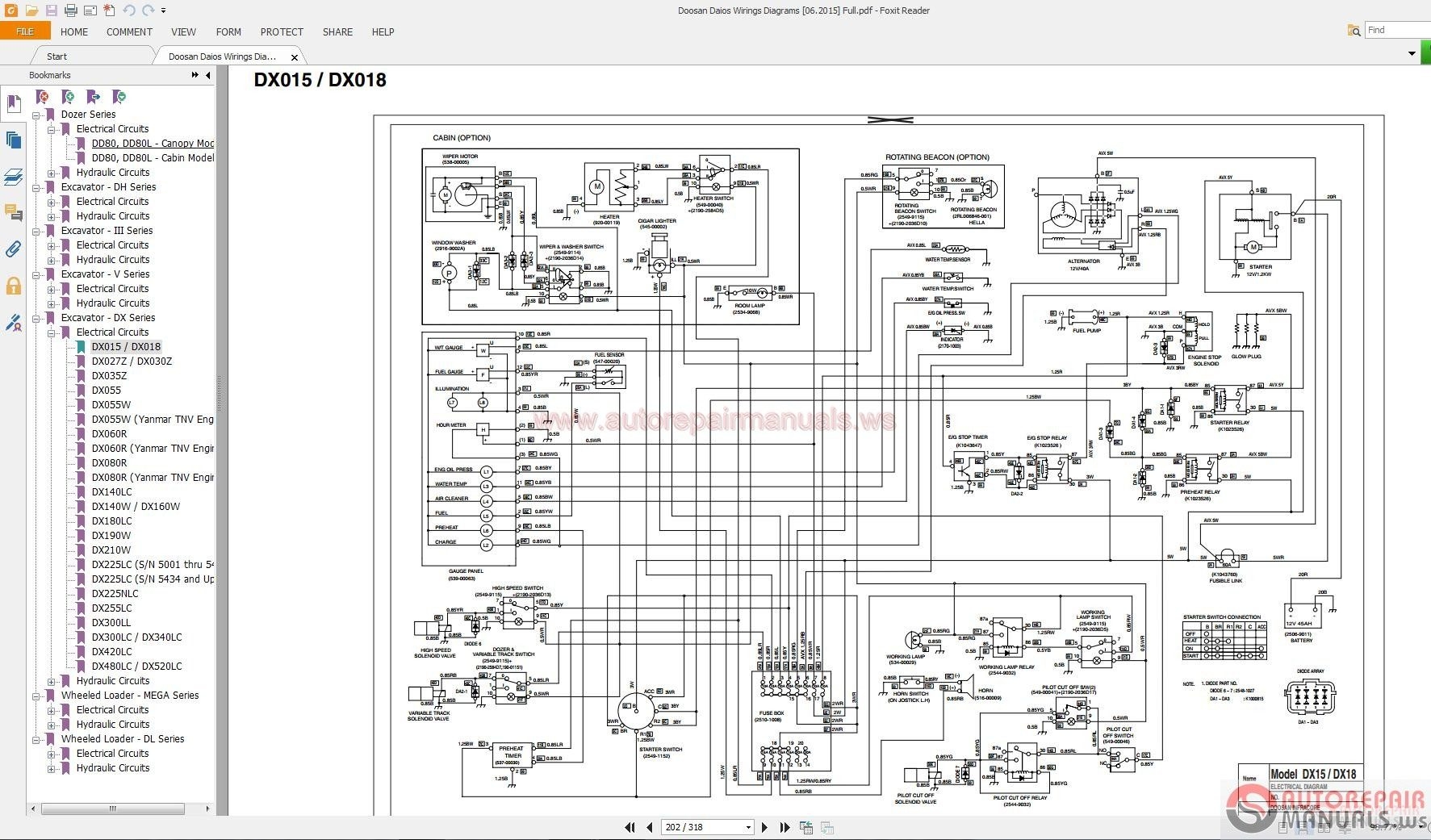
Task: Open the Attachments panel
Action: point(14,249)
